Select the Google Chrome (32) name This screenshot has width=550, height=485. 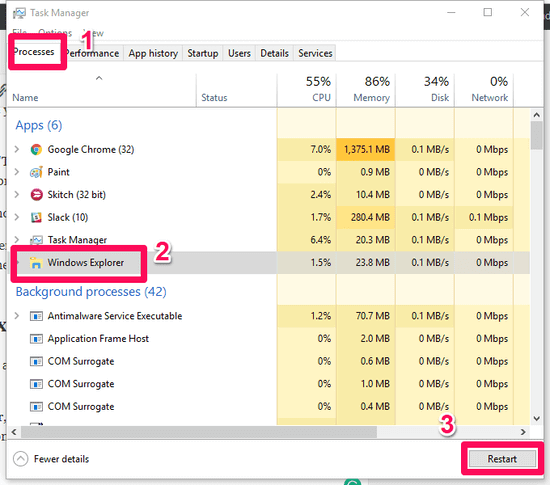point(91,149)
